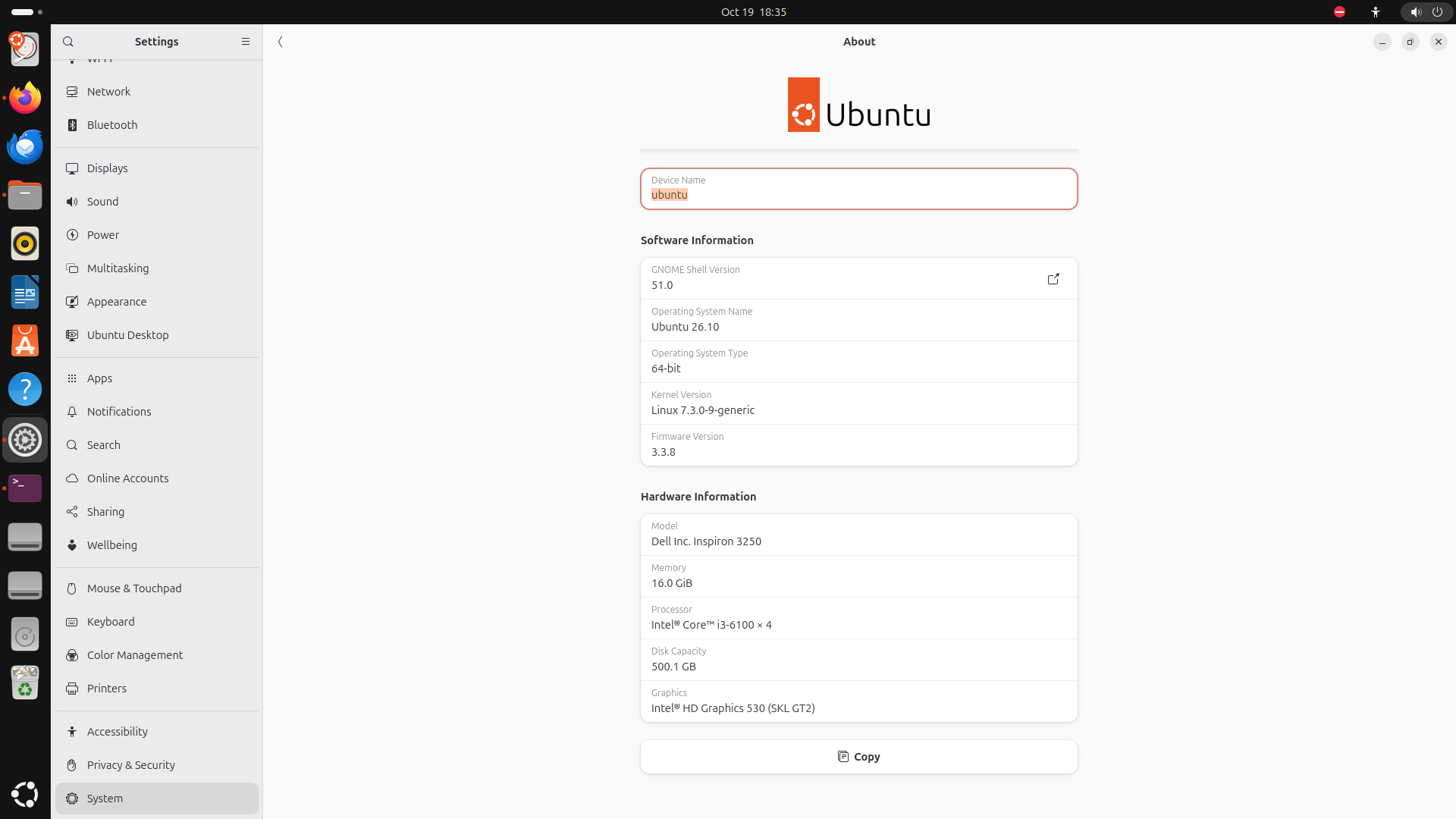Viewport: 1456px width, 819px height.
Task: Open Apps settings
Action: pyautogui.click(x=157, y=378)
